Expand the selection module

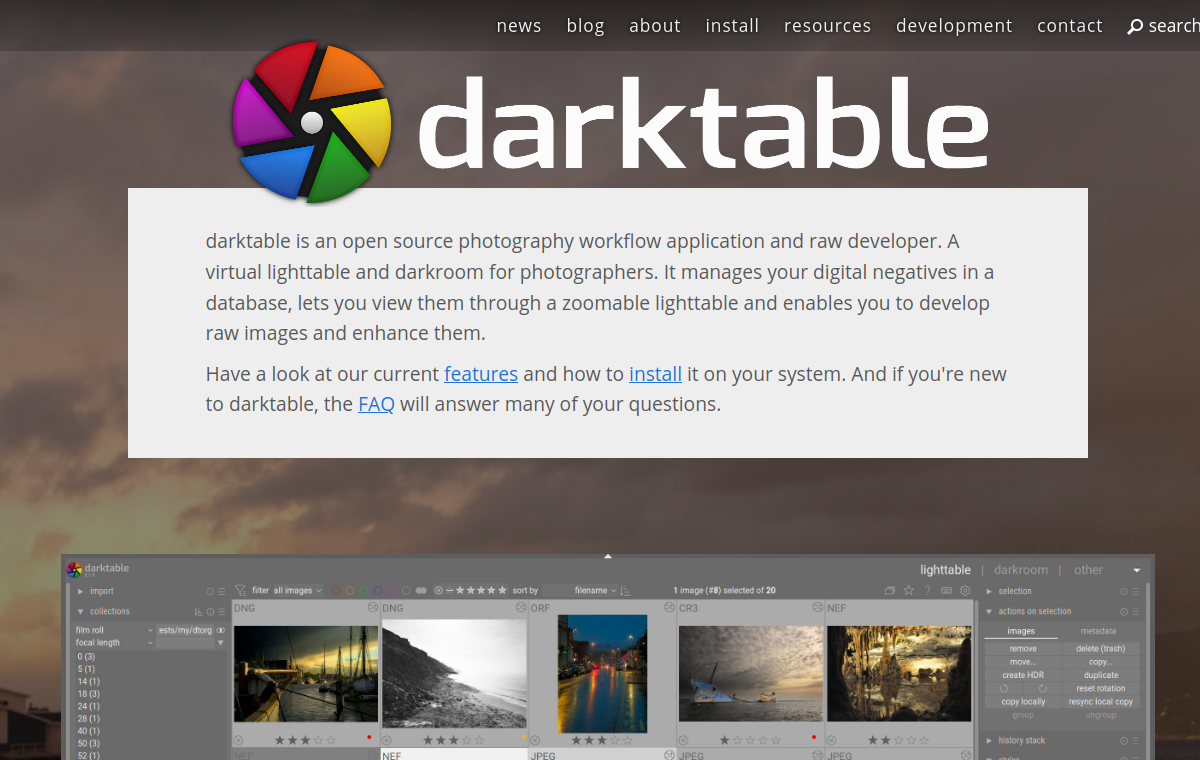989,591
